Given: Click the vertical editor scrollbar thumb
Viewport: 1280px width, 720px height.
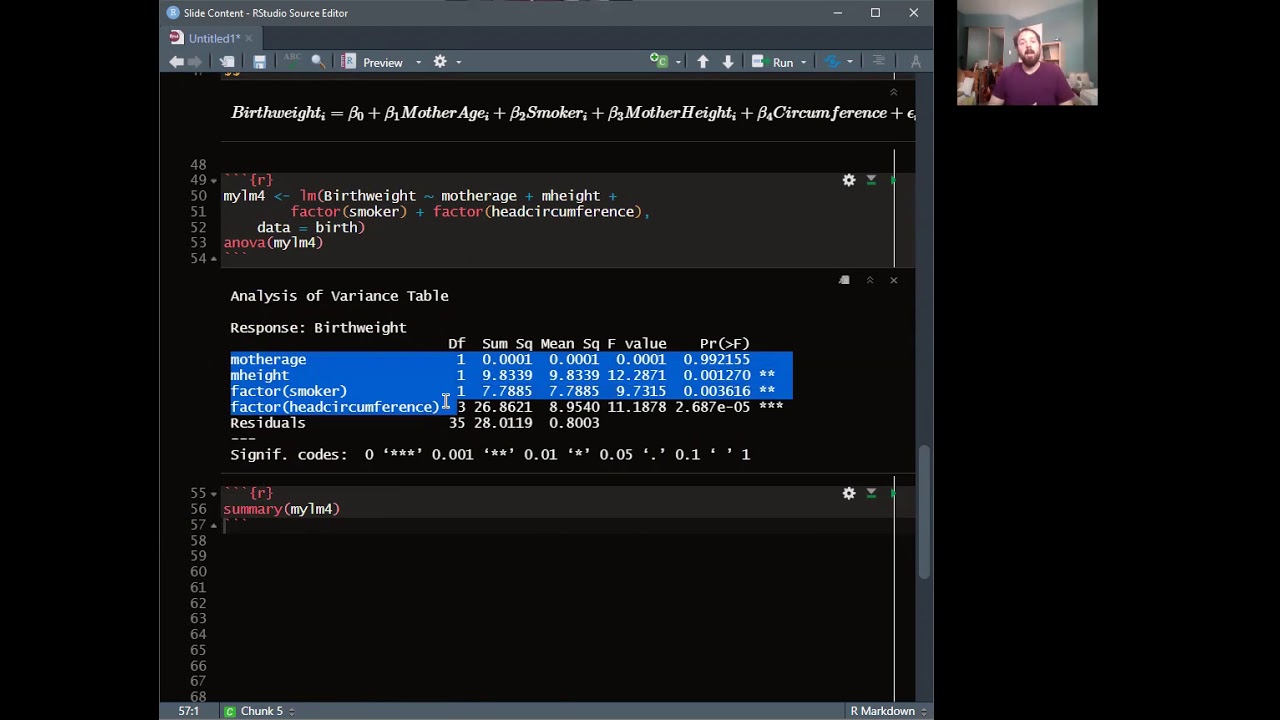Looking at the screenshot, I should (924, 511).
